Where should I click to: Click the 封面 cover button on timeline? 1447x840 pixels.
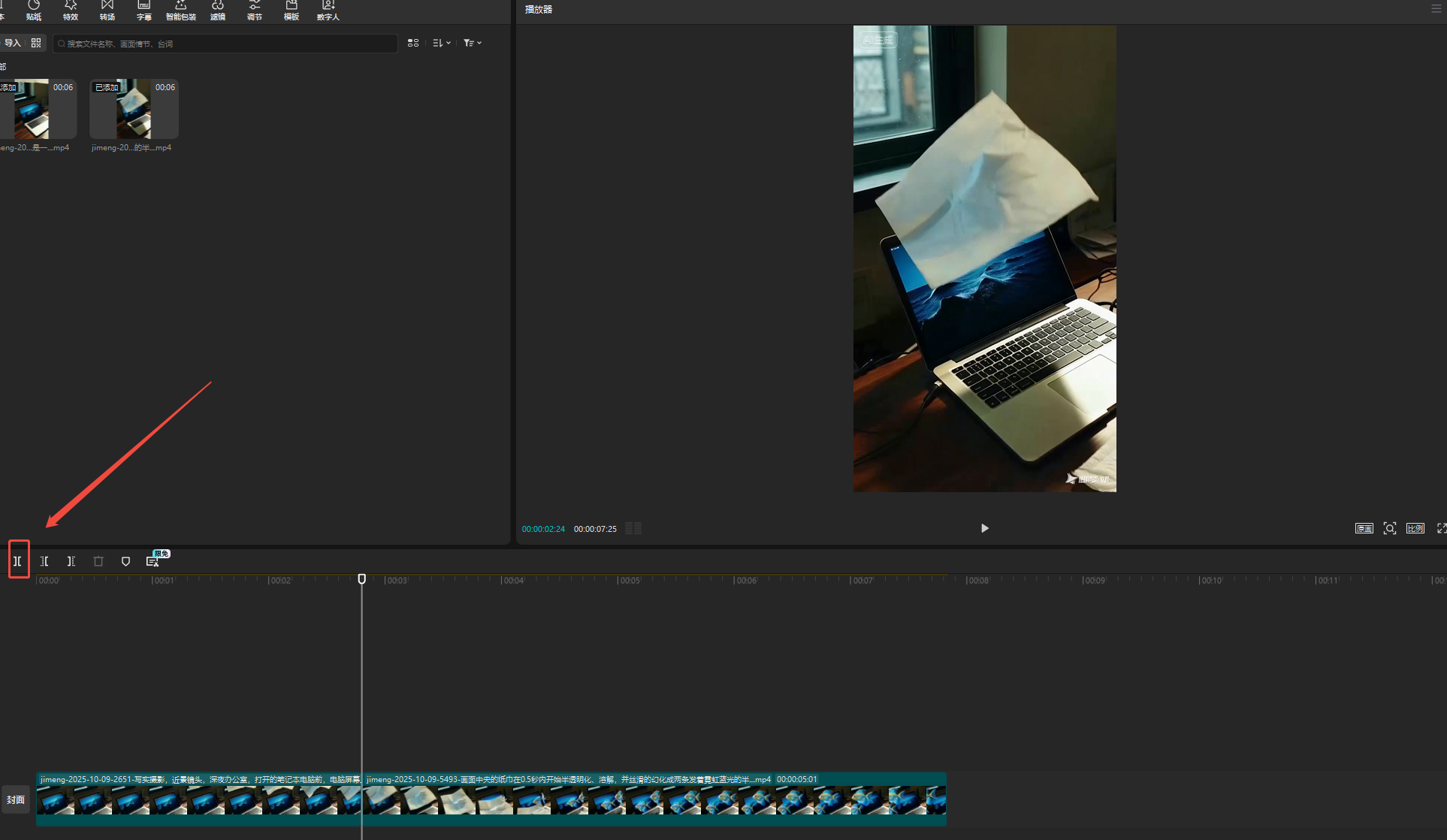(16, 799)
